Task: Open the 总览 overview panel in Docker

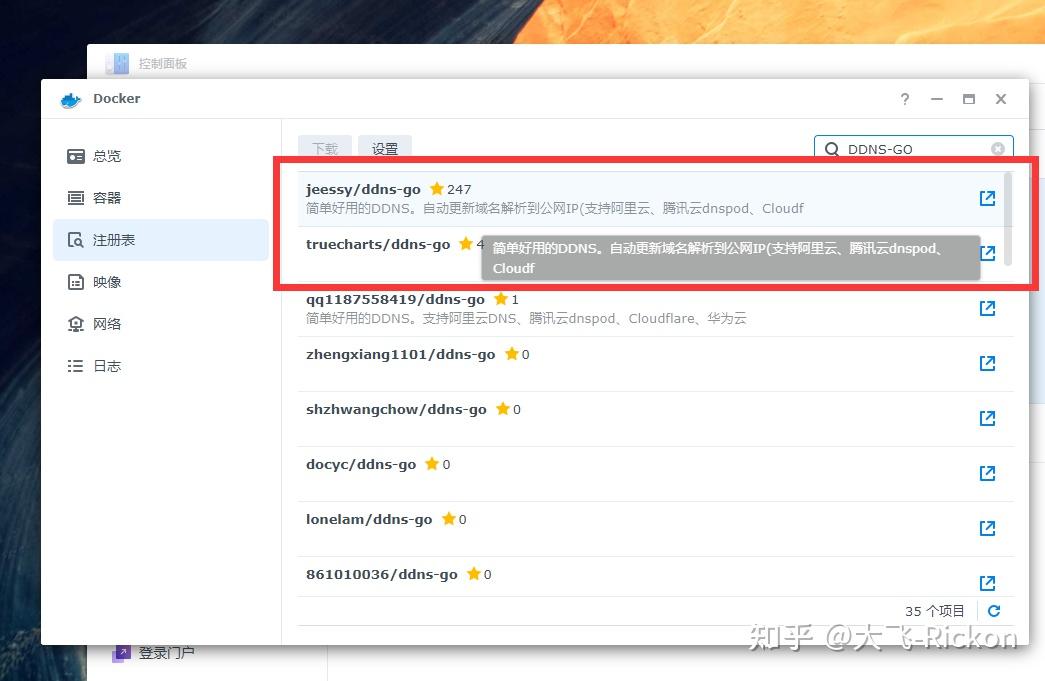Action: (x=106, y=156)
